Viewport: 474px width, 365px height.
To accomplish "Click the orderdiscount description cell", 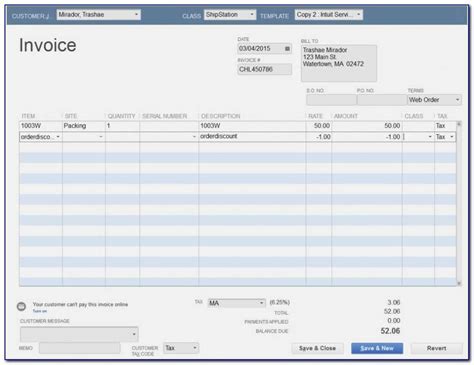I will pyautogui.click(x=252, y=137).
